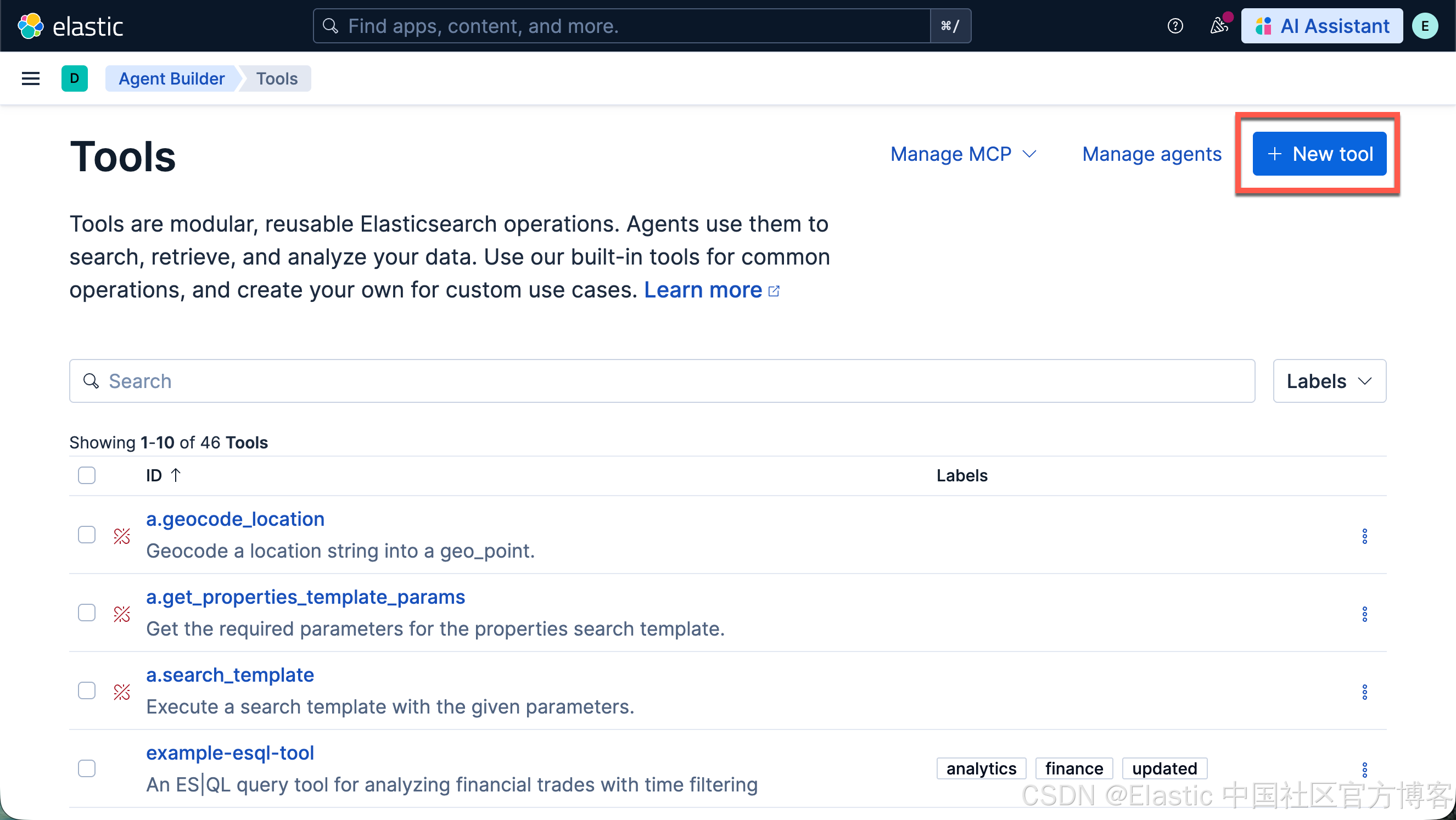The height and width of the screenshot is (820, 1456).
Task: Go to Agent Builder breadcrumb
Action: [171, 78]
